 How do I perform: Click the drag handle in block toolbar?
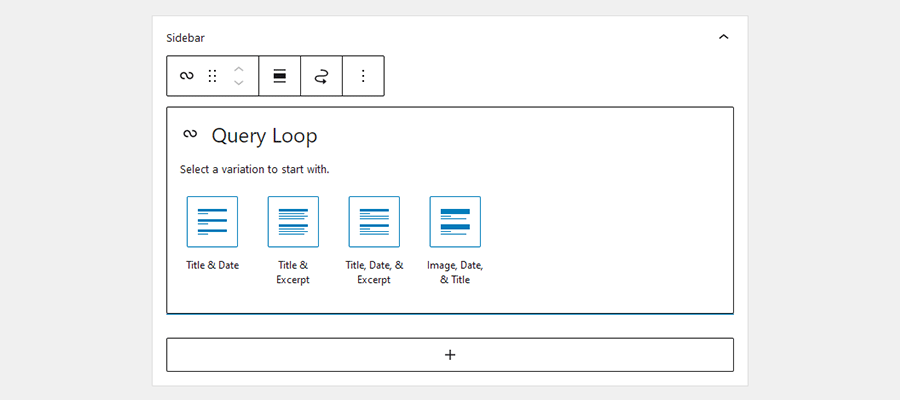click(212, 76)
